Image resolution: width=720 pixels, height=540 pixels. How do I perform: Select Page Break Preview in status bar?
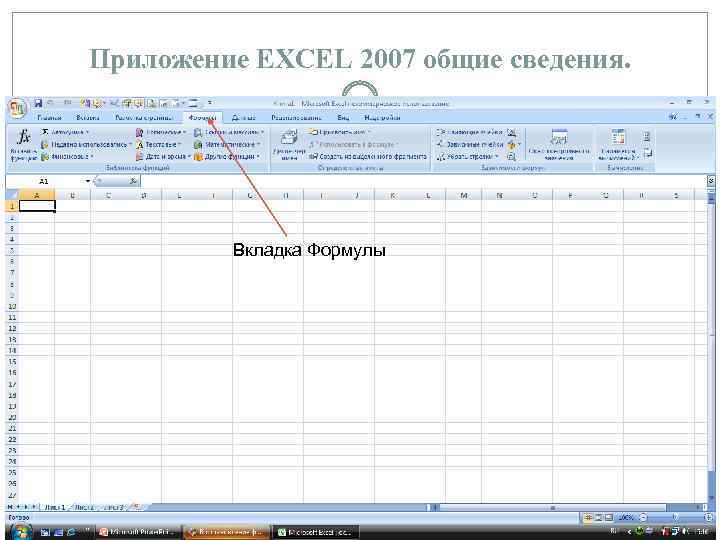[608, 518]
